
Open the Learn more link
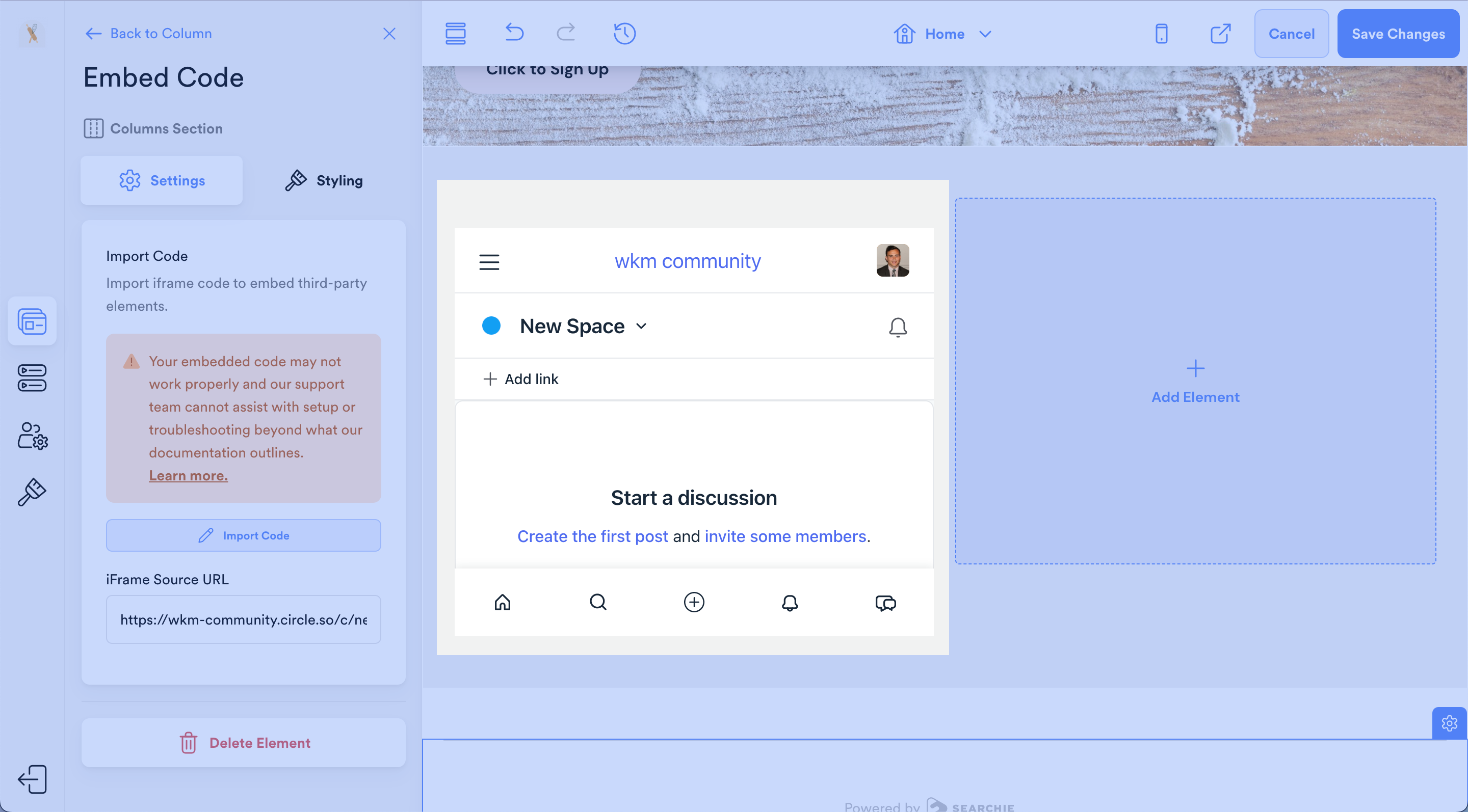(x=188, y=475)
